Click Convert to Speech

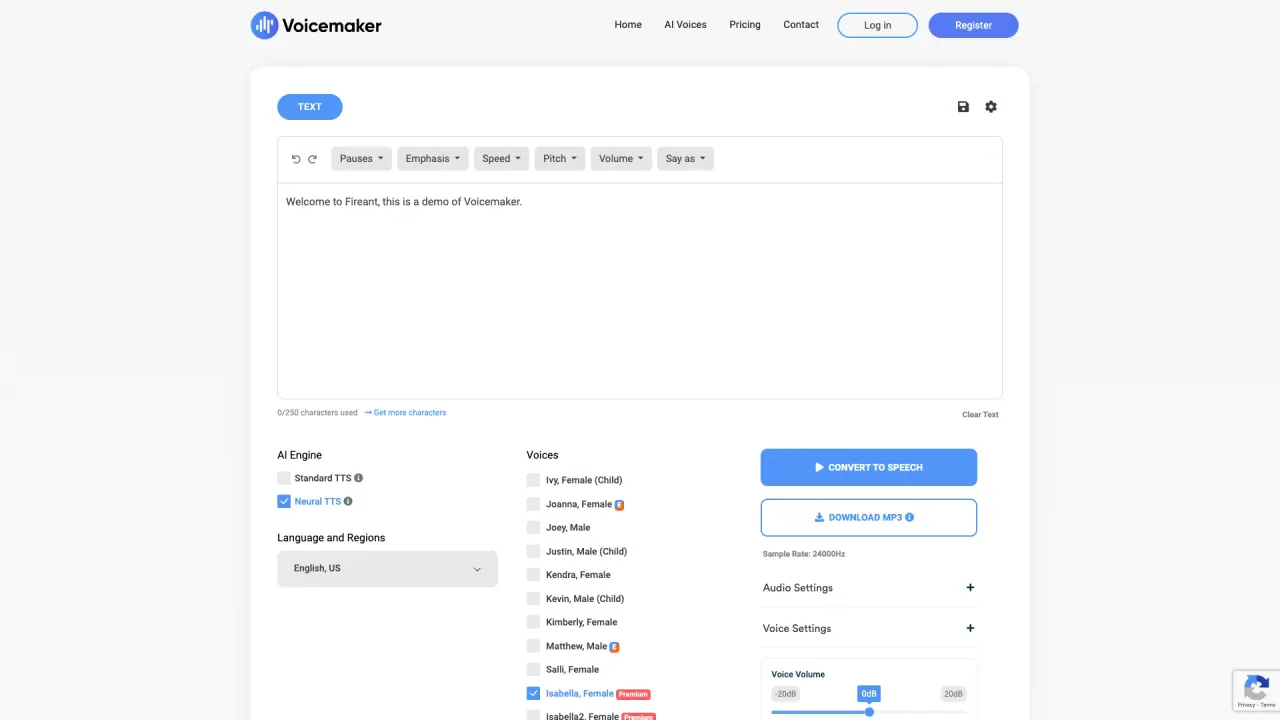[869, 467]
